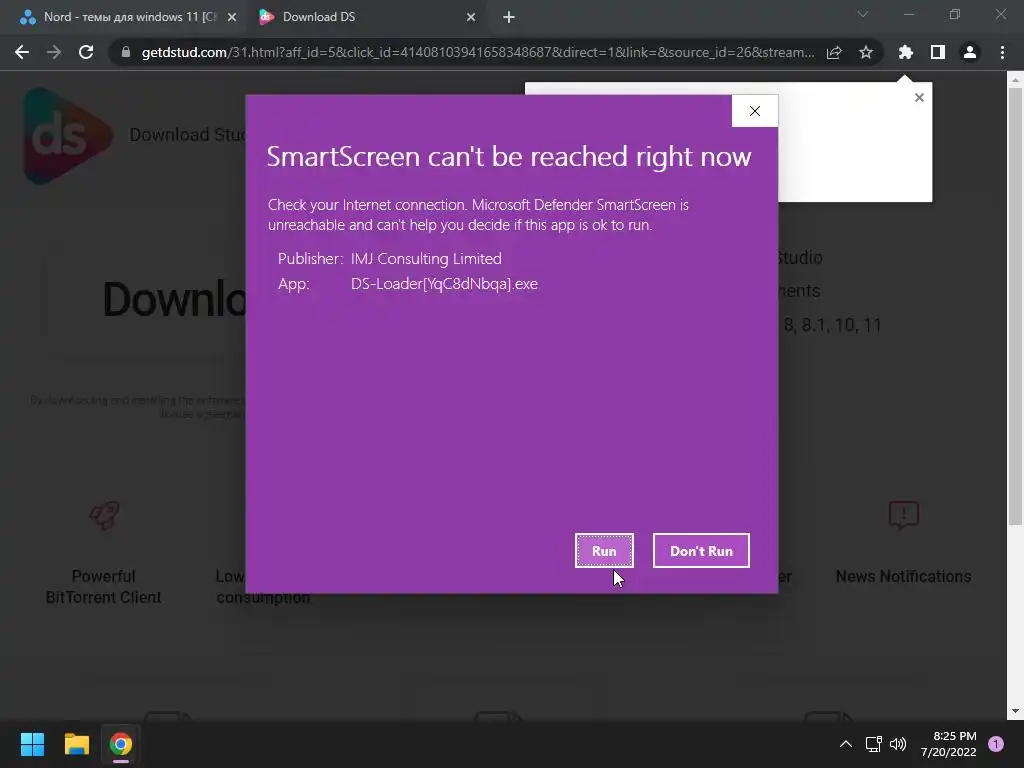
Task: Click page vertical scrollbar thumb
Action: click(1015, 306)
